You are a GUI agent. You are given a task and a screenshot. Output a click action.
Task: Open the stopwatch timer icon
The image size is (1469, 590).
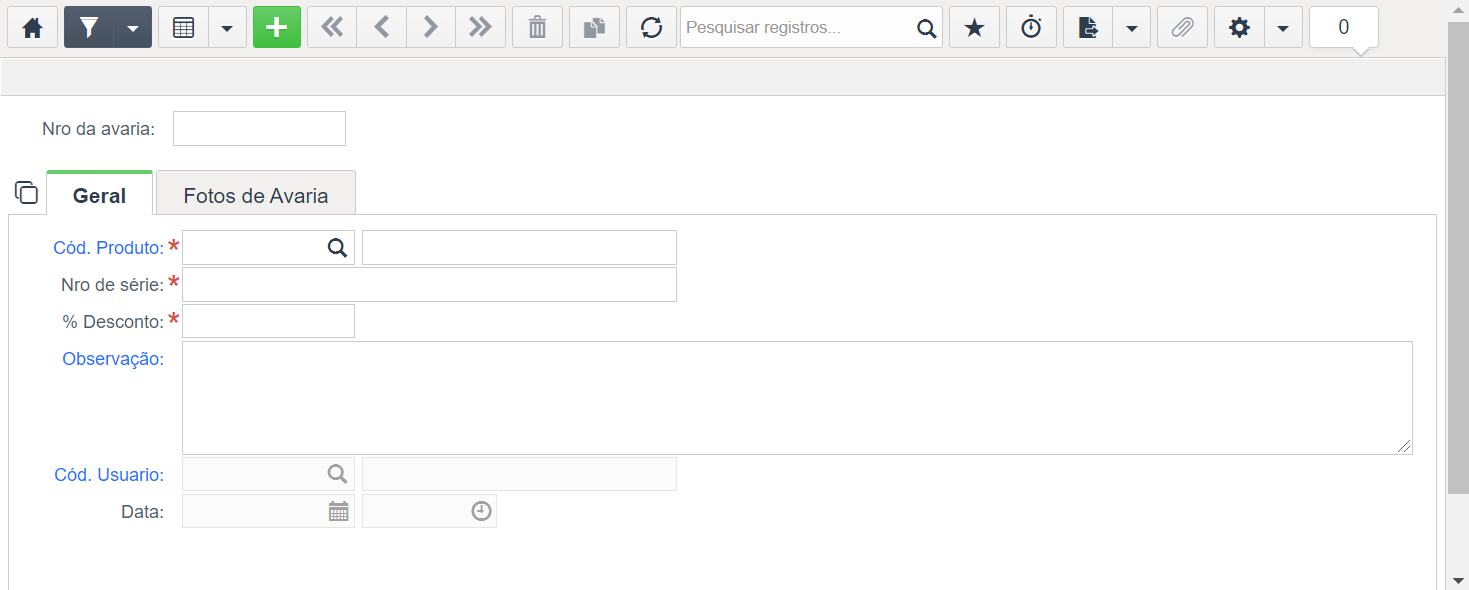(1031, 28)
